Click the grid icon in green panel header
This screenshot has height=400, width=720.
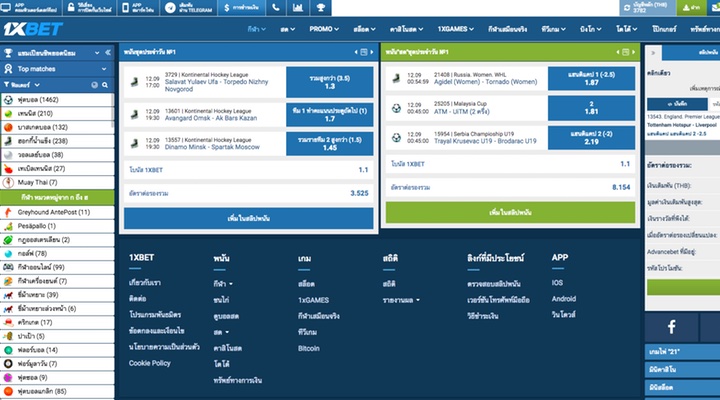pos(625,52)
